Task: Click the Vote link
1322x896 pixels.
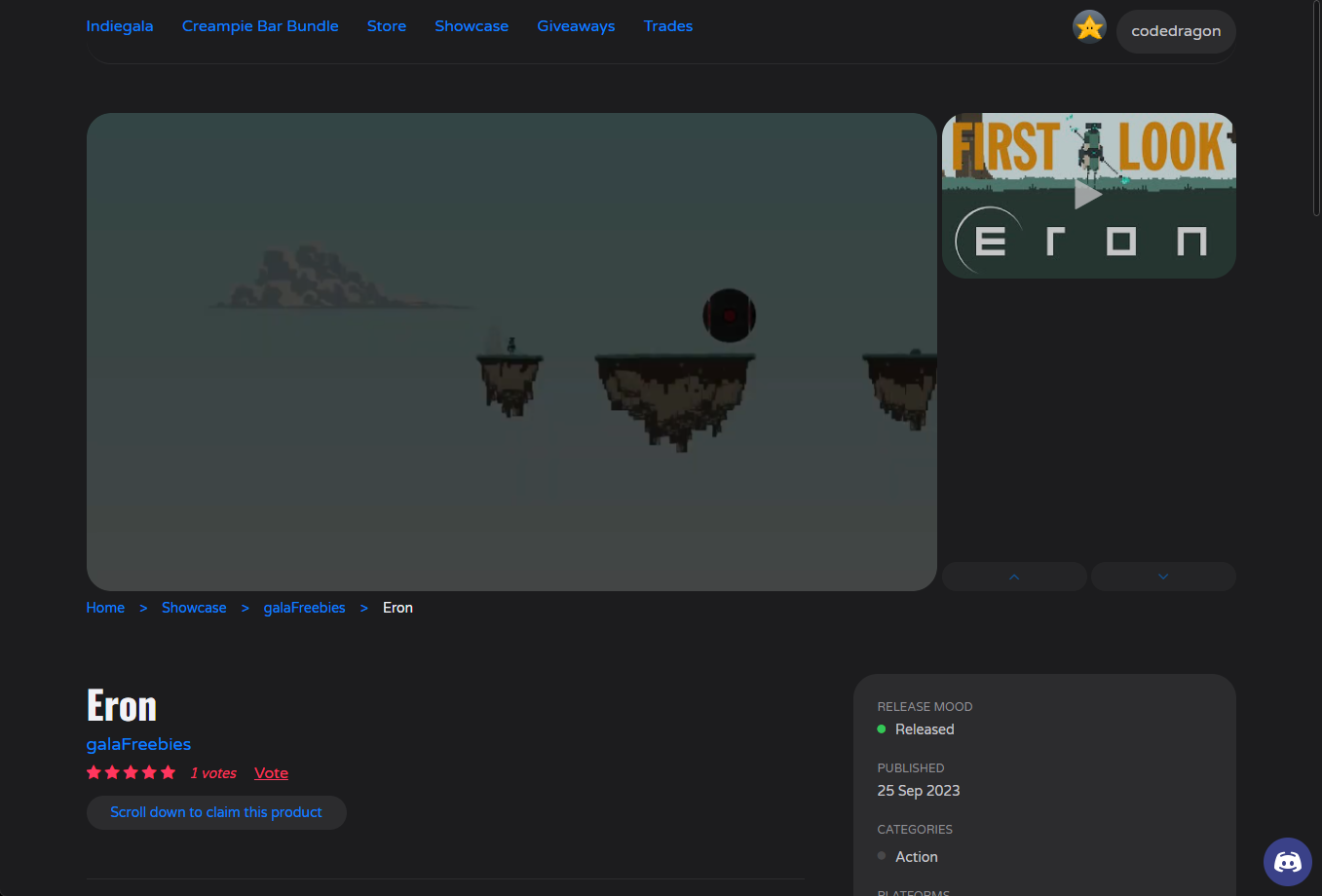Action: 271,773
